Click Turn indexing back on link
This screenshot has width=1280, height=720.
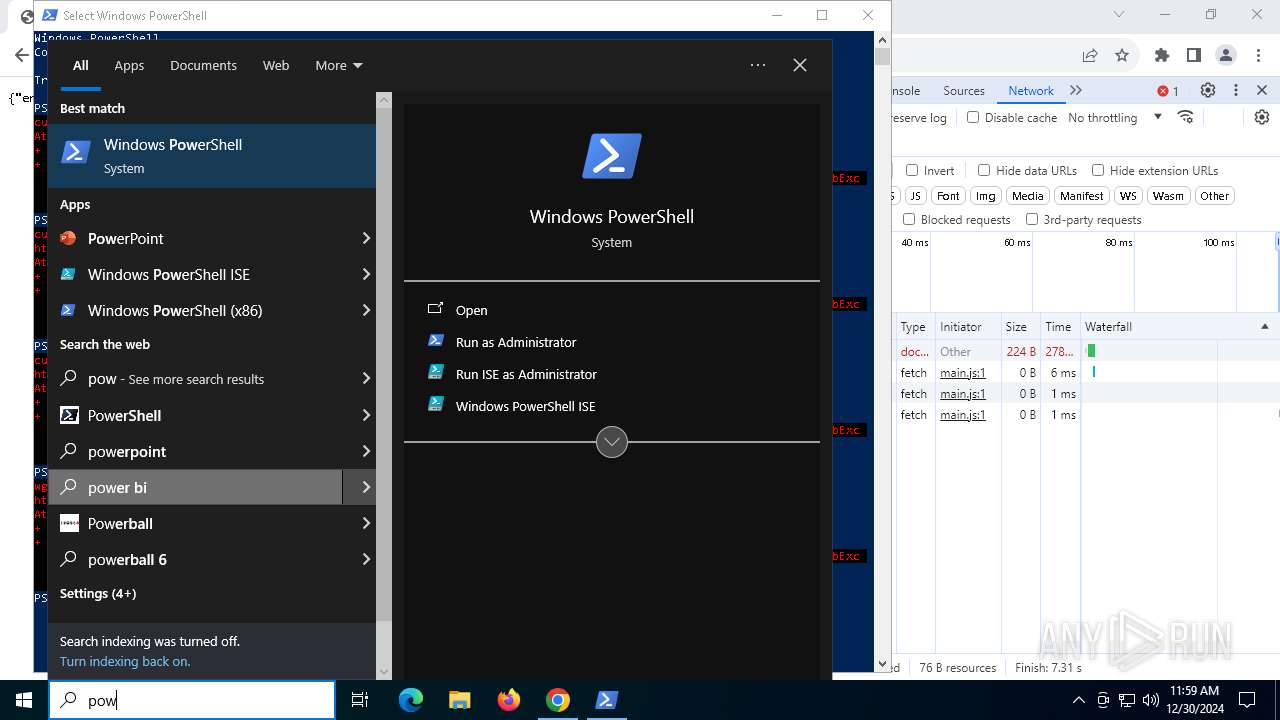(x=125, y=661)
